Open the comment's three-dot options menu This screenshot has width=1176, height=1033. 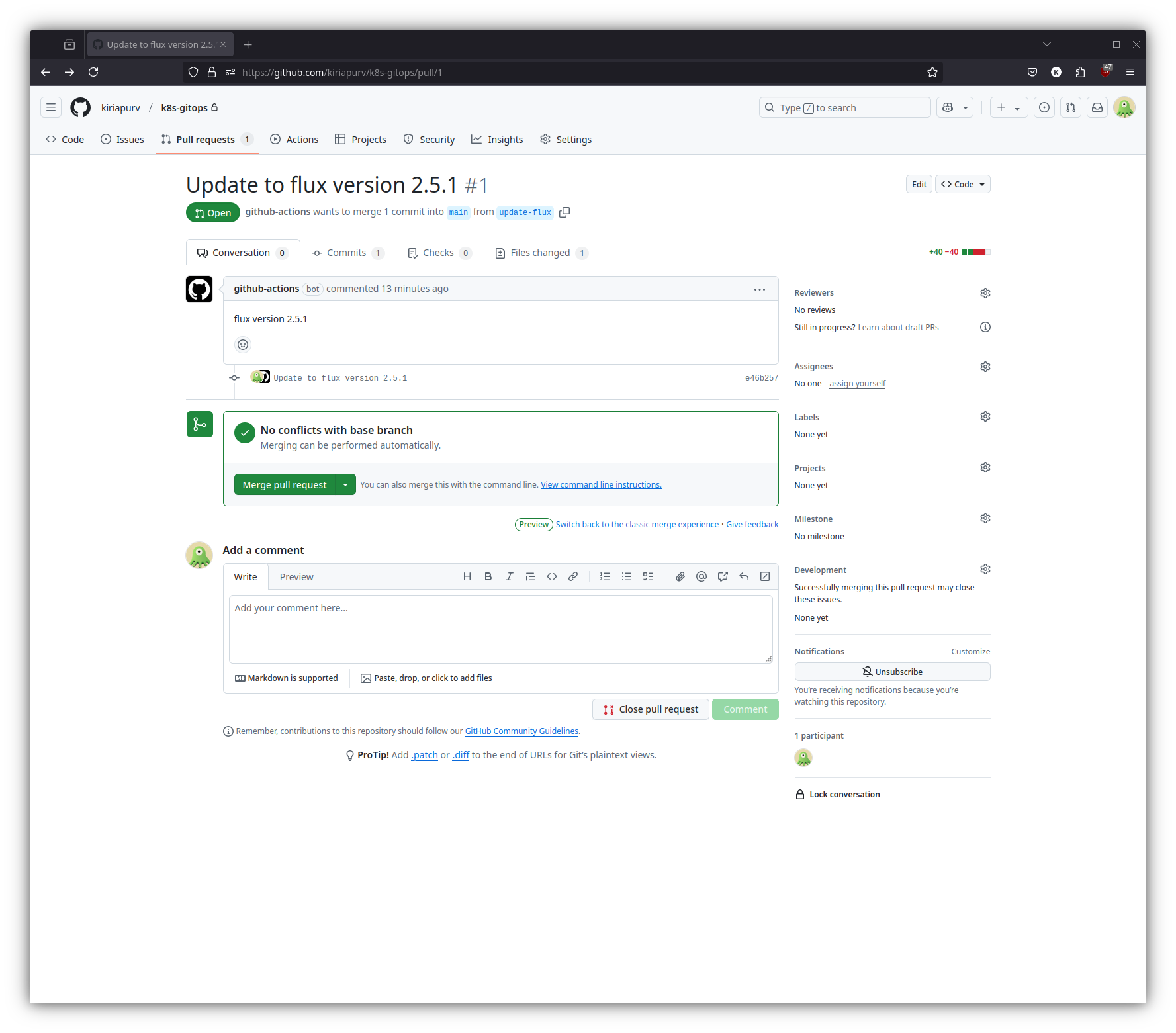pyautogui.click(x=759, y=289)
